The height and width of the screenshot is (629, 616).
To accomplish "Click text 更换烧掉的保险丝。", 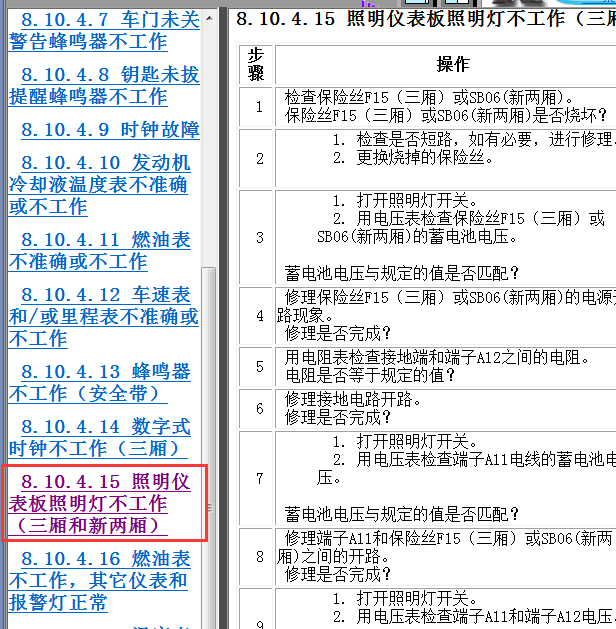I will point(425,158).
